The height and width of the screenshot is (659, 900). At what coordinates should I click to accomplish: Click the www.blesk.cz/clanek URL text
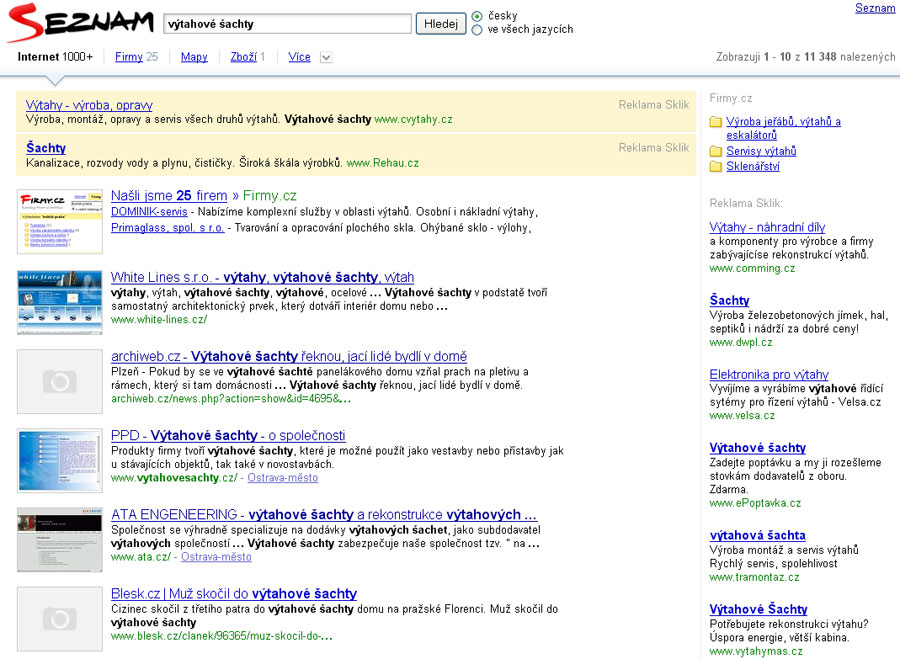coord(222,636)
